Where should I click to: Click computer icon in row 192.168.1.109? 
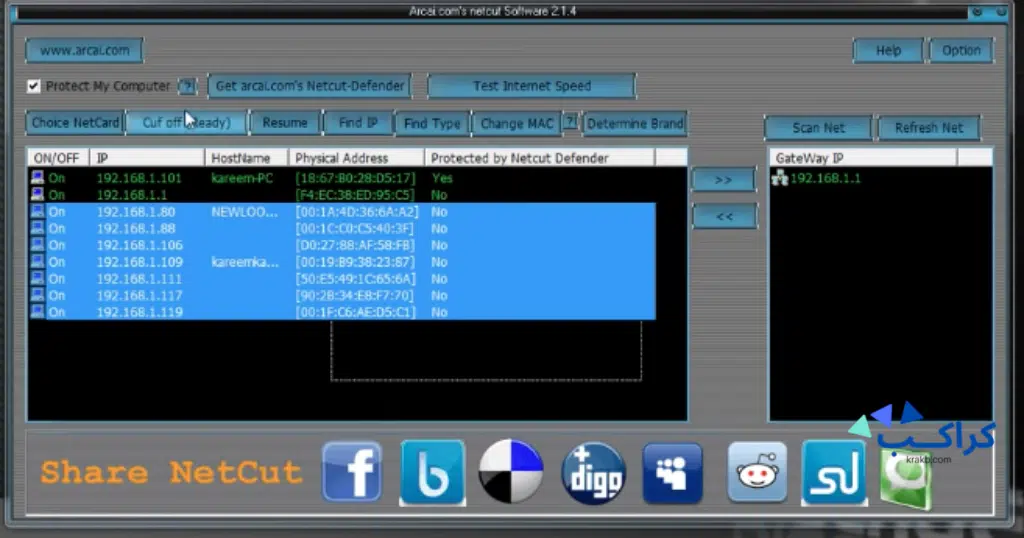click(x=38, y=262)
